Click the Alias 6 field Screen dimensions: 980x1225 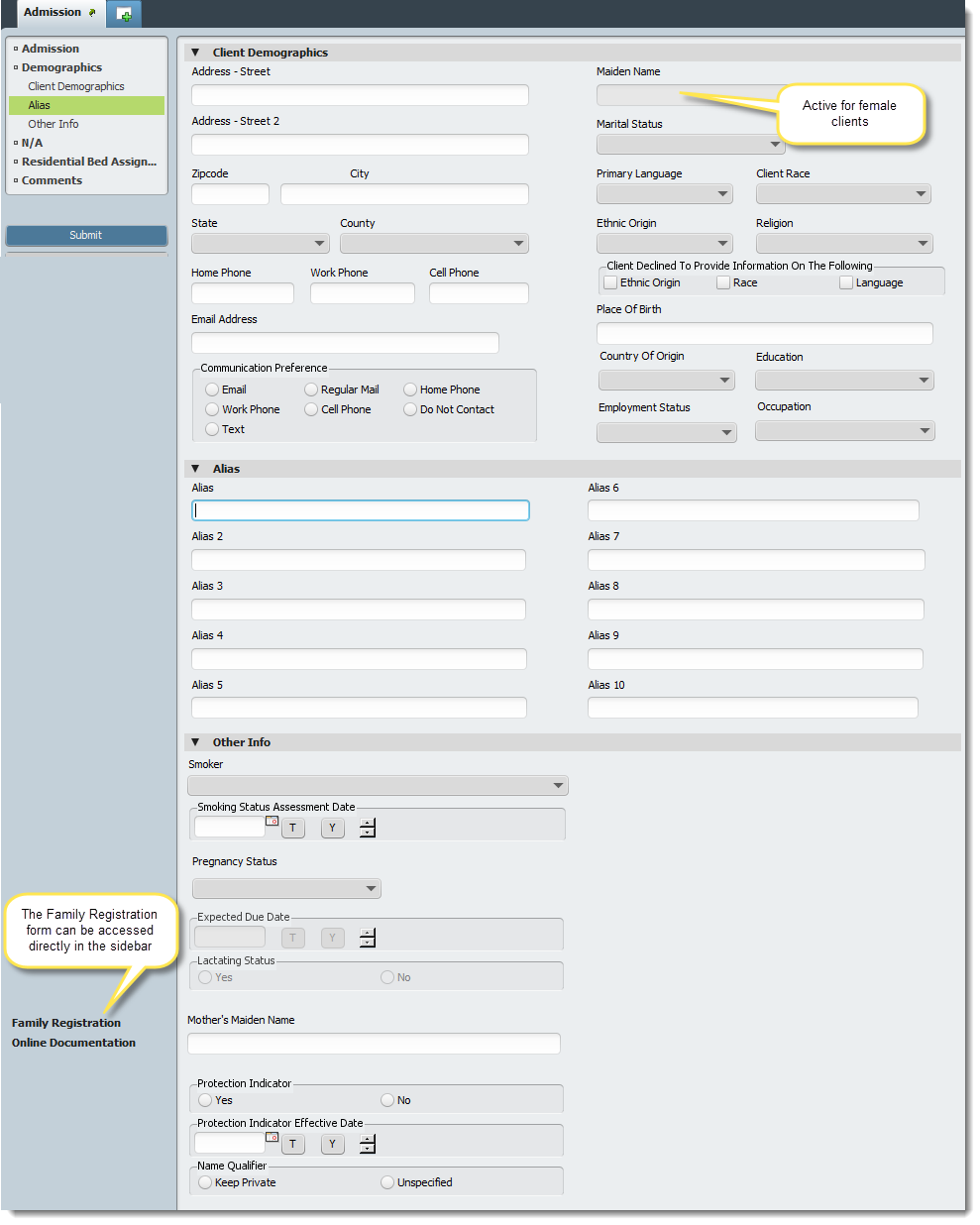click(x=753, y=510)
